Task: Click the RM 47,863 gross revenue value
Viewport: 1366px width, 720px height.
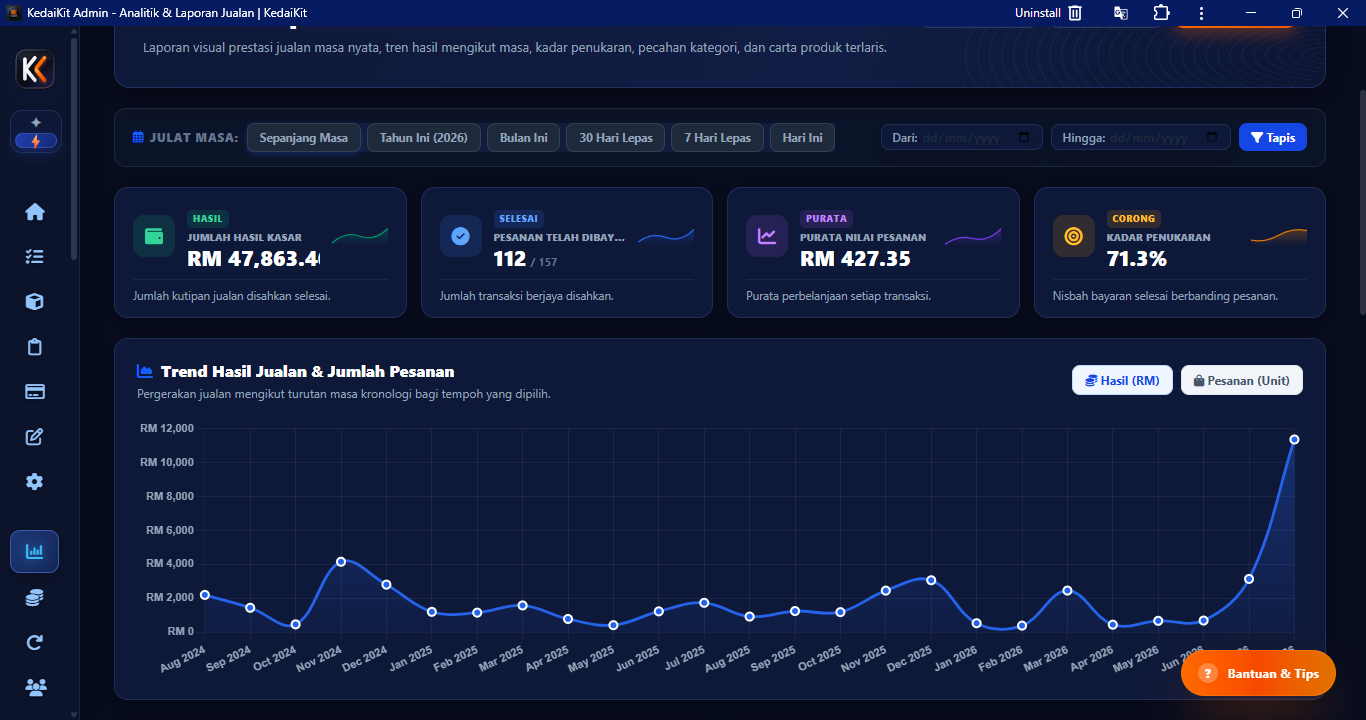Action: [253, 259]
